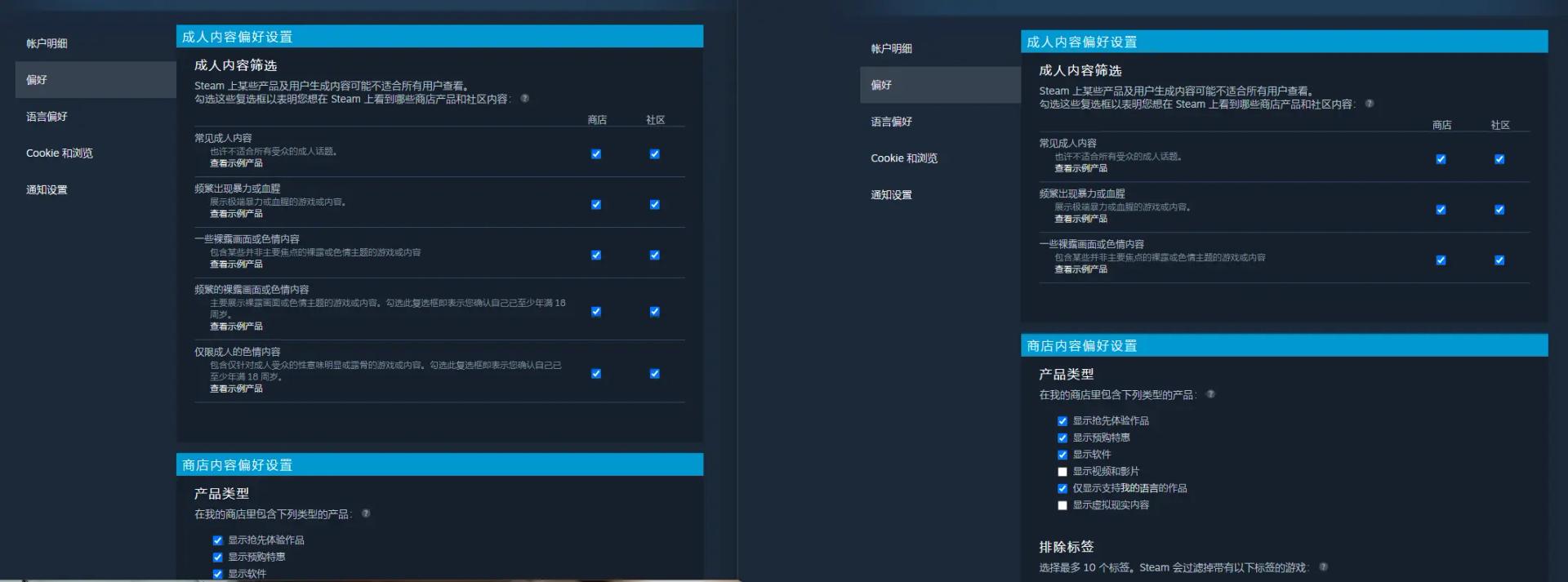Click help icon after 产品类型 text in left window
The image size is (1568, 582).
(x=366, y=513)
